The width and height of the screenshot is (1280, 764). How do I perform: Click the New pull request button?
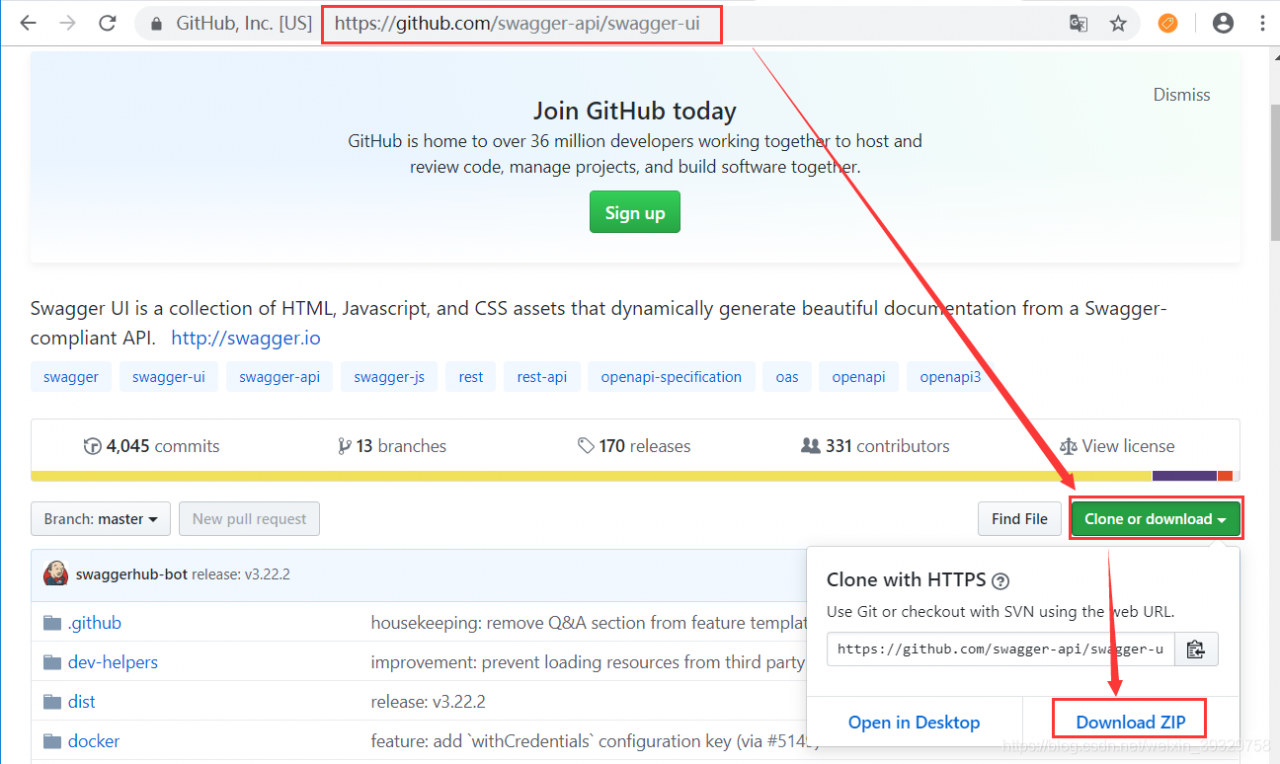[249, 519]
